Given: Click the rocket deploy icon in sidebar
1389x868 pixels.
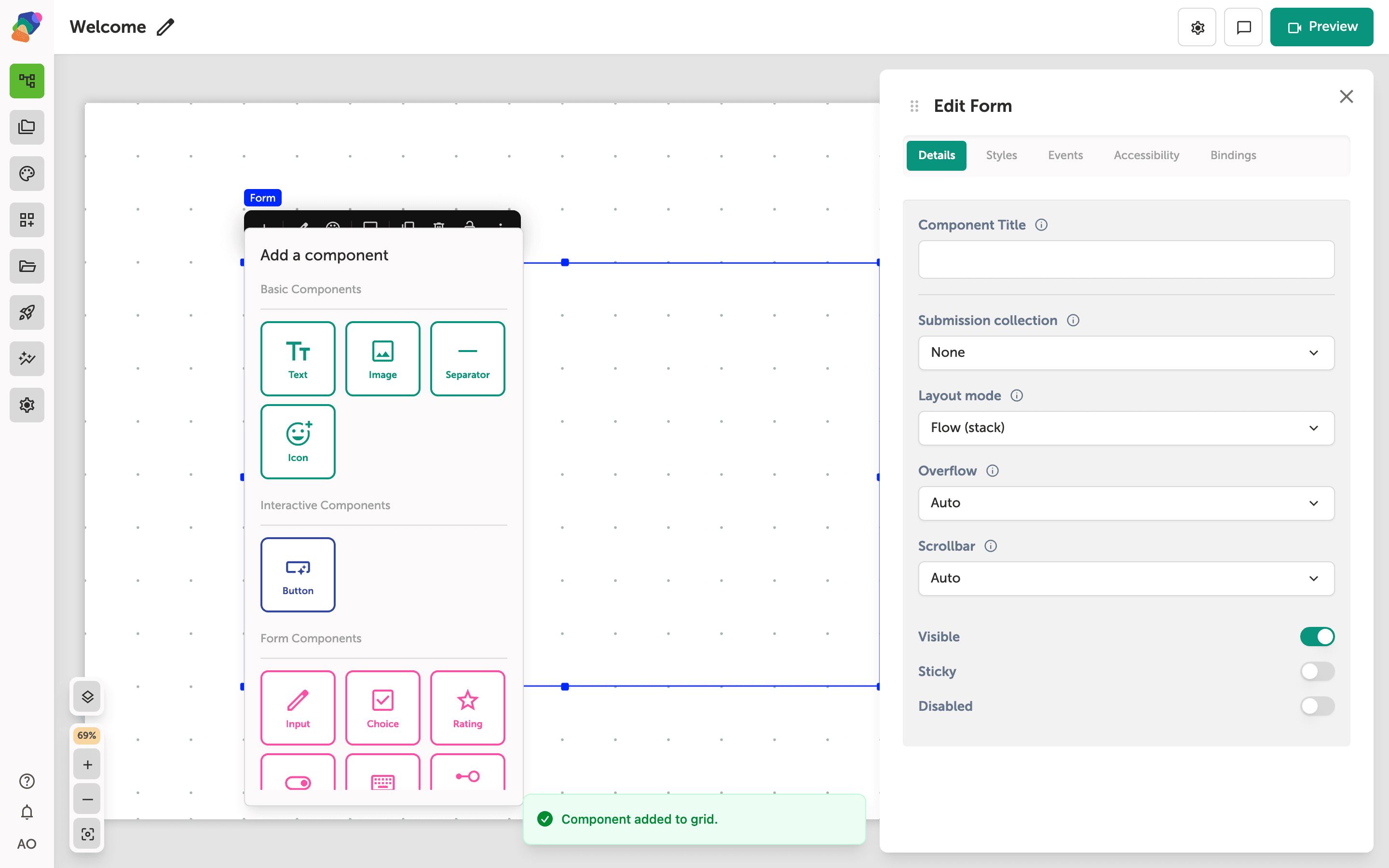Looking at the screenshot, I should pos(27,312).
